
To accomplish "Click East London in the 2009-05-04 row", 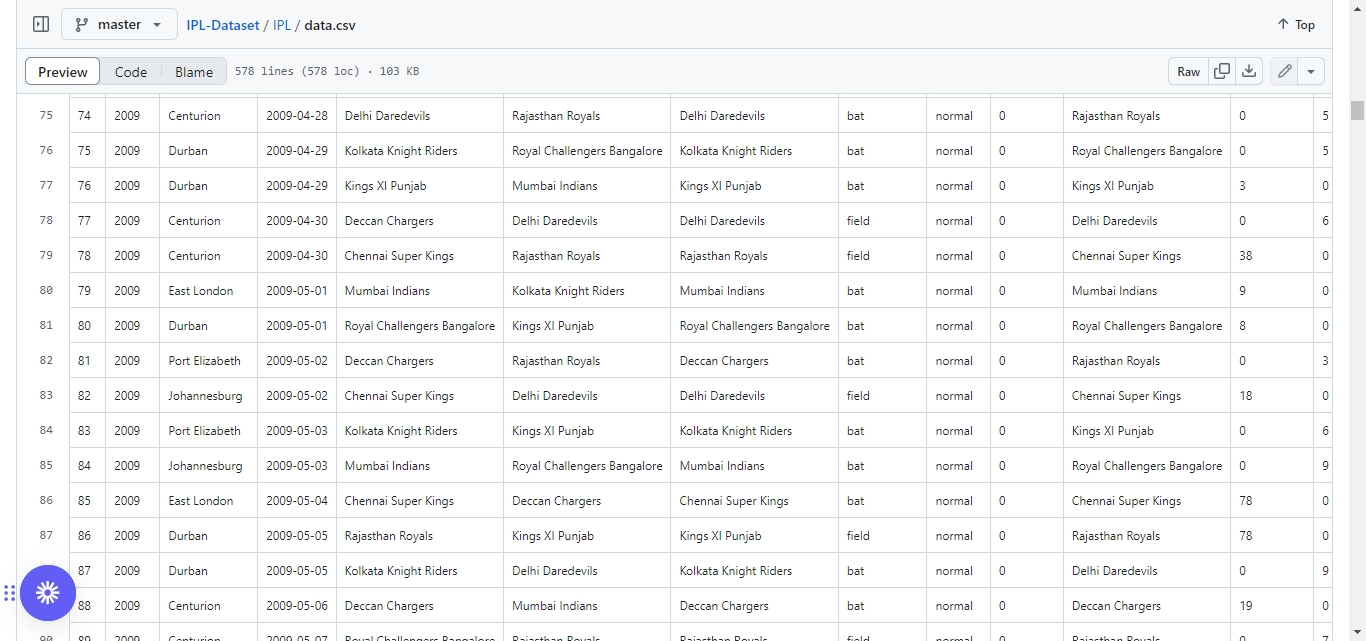I will click(201, 501).
